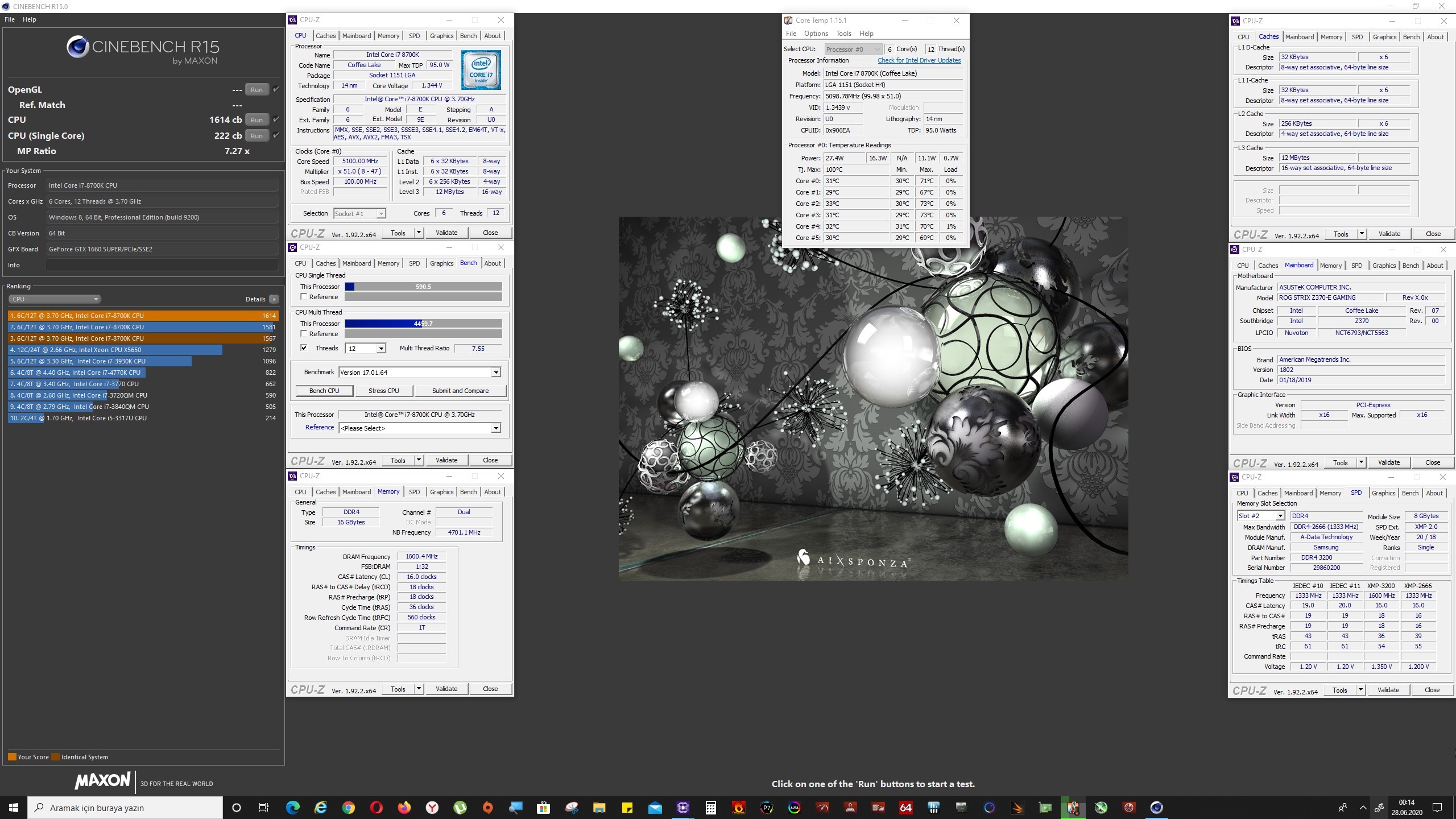Run the CPU multi-core test
The height and width of the screenshot is (819, 1456).
coord(257,119)
